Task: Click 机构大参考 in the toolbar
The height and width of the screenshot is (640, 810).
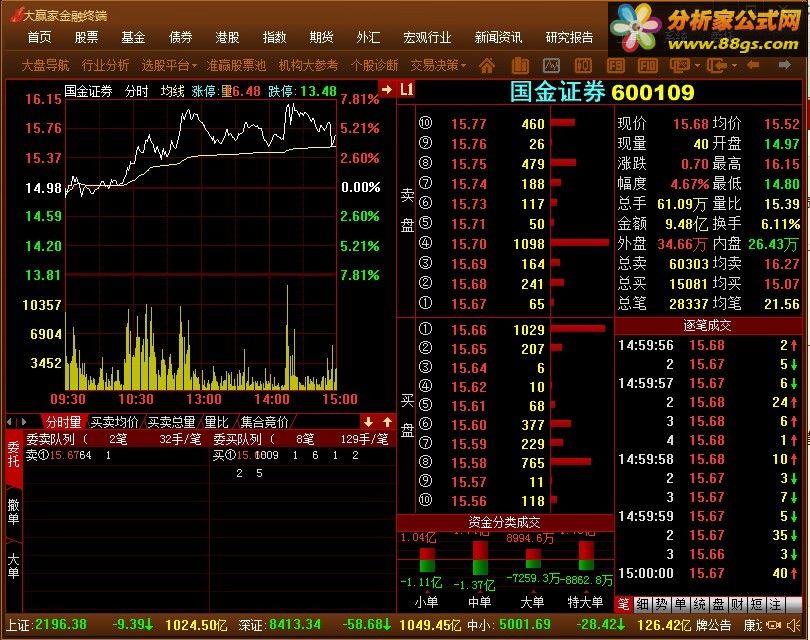Action: (x=308, y=65)
